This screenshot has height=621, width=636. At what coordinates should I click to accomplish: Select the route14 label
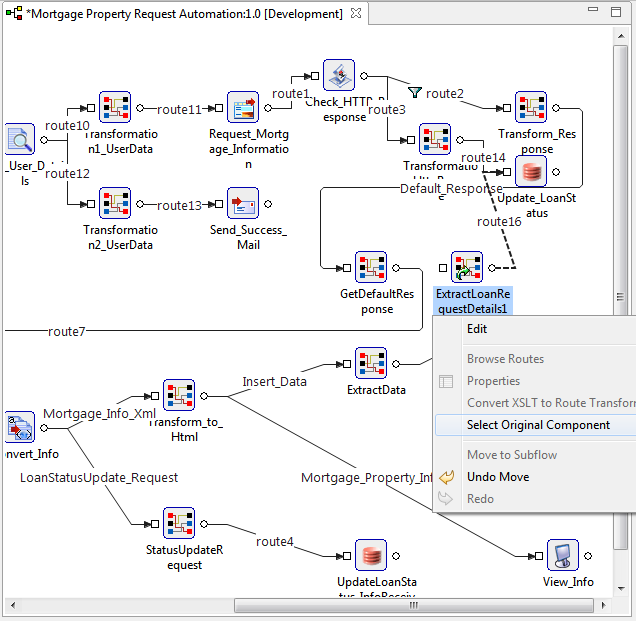483,157
